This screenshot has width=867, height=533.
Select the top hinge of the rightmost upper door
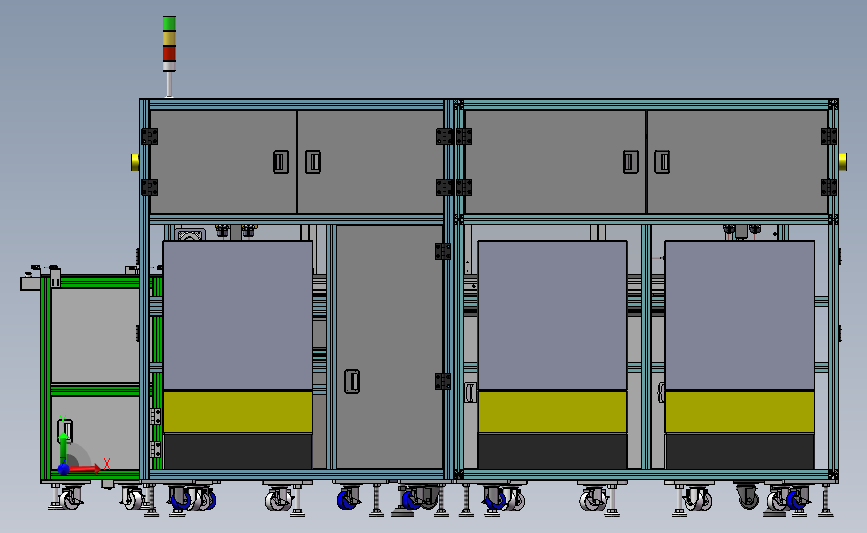pyautogui.click(x=829, y=137)
